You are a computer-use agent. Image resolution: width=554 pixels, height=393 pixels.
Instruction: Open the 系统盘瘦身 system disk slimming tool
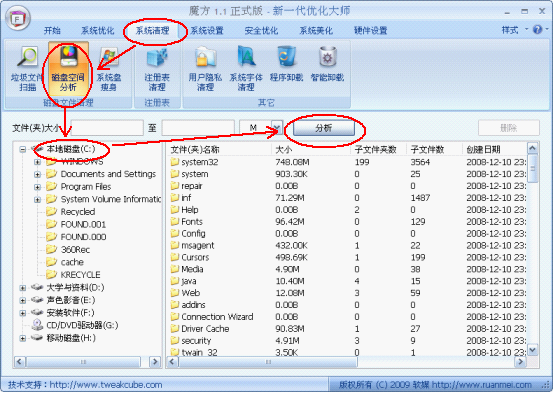coord(109,69)
